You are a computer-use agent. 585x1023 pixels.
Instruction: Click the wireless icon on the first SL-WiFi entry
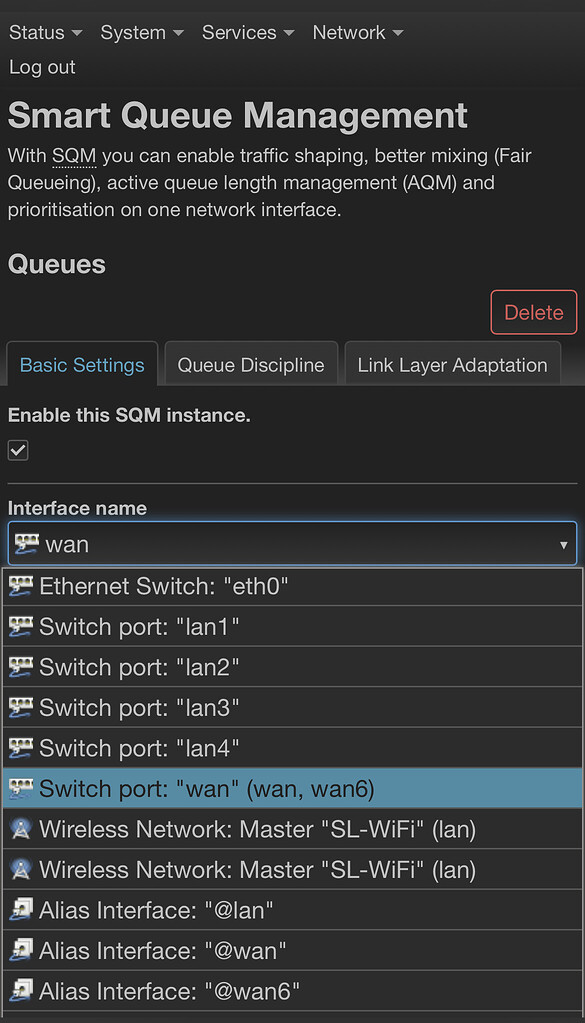pyautogui.click(x=21, y=829)
